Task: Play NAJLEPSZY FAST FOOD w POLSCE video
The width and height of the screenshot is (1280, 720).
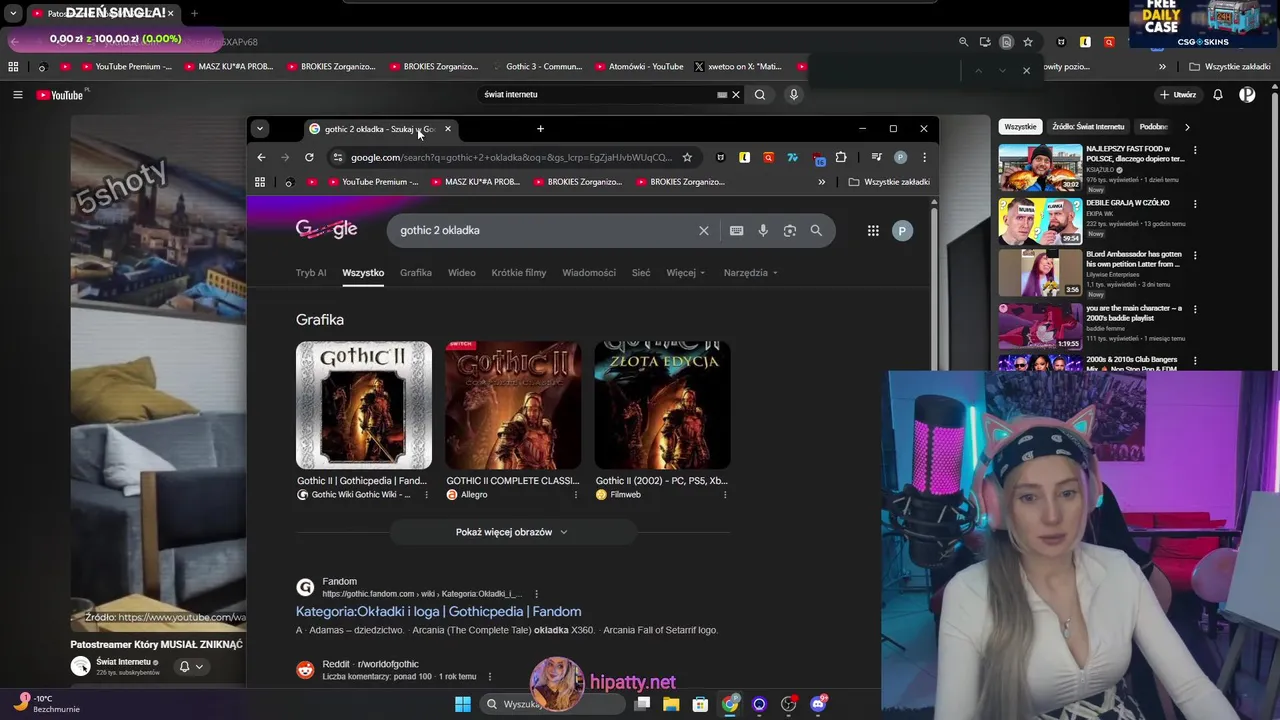Action: coord(1040,168)
